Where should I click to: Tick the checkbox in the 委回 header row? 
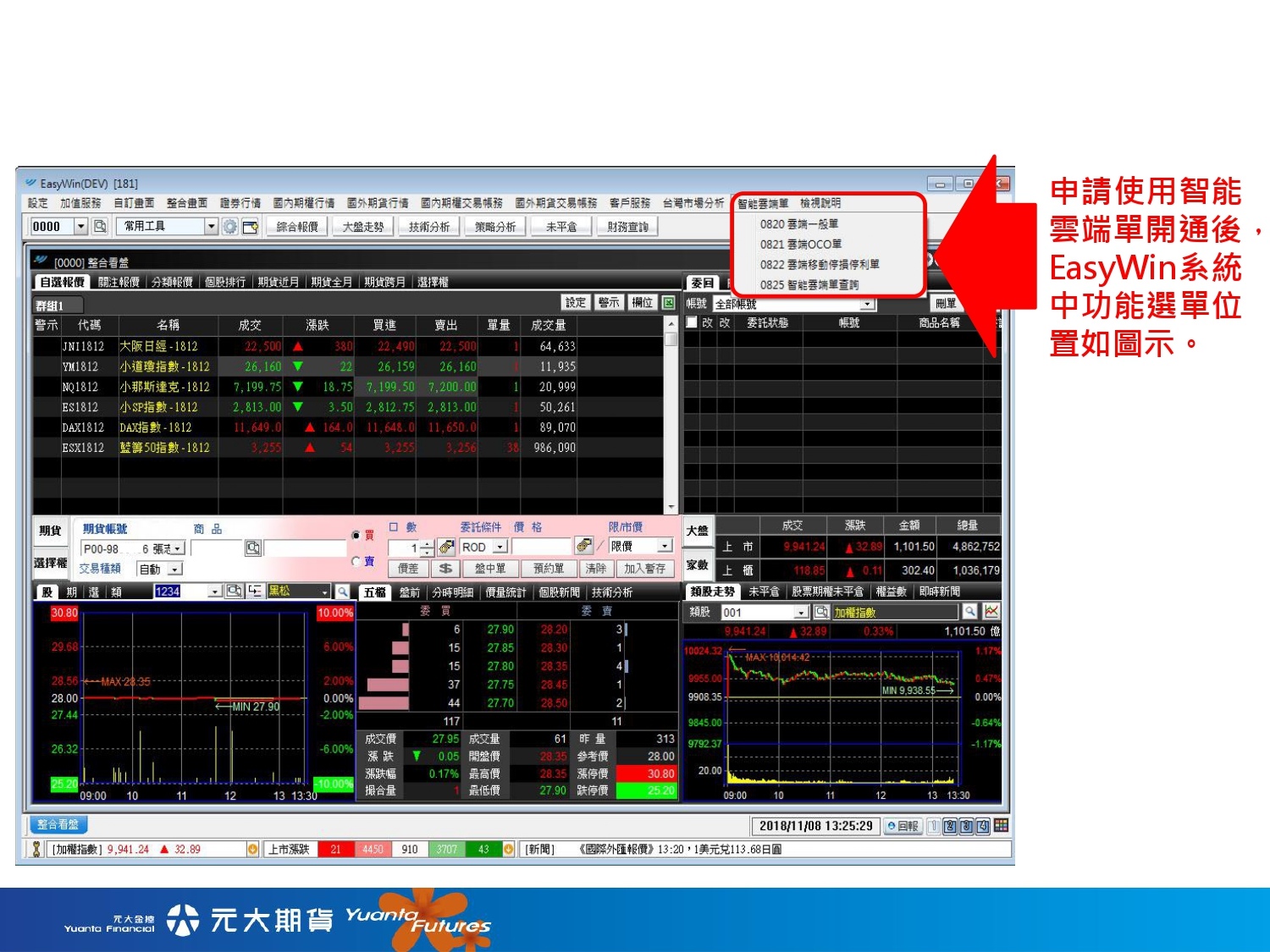(692, 322)
